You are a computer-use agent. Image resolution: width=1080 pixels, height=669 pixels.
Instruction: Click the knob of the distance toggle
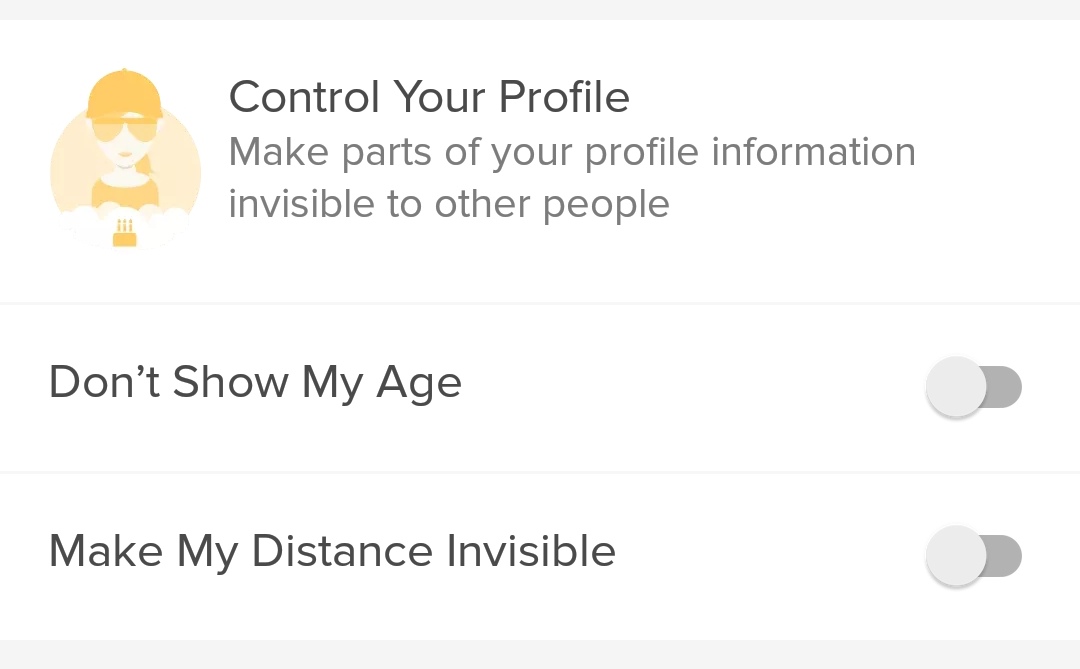pos(957,556)
